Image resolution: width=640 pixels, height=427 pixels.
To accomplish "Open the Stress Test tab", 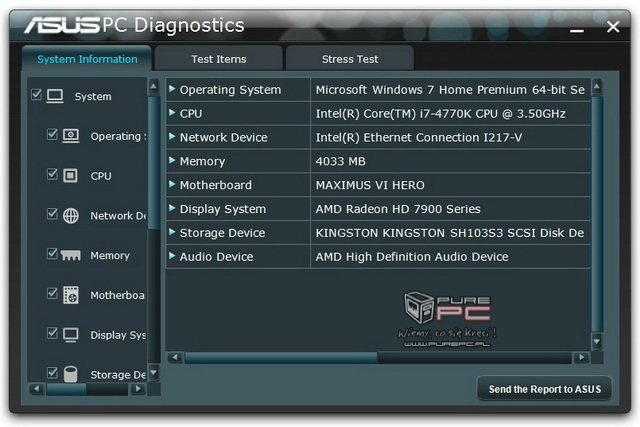I will 350,59.
